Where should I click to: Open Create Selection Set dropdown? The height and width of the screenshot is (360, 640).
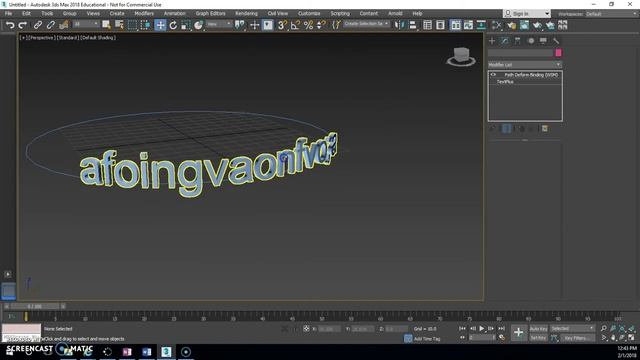366,24
